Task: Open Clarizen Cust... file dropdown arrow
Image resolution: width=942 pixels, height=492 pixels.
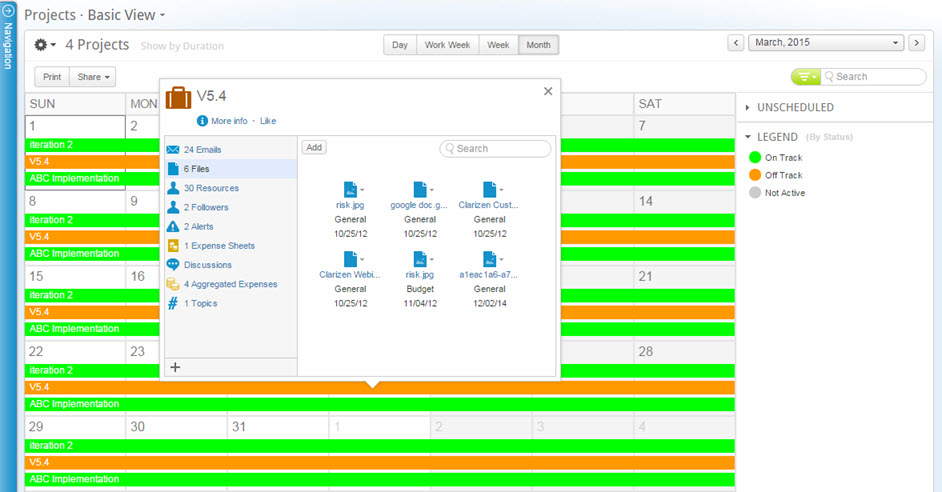Action: pos(502,190)
